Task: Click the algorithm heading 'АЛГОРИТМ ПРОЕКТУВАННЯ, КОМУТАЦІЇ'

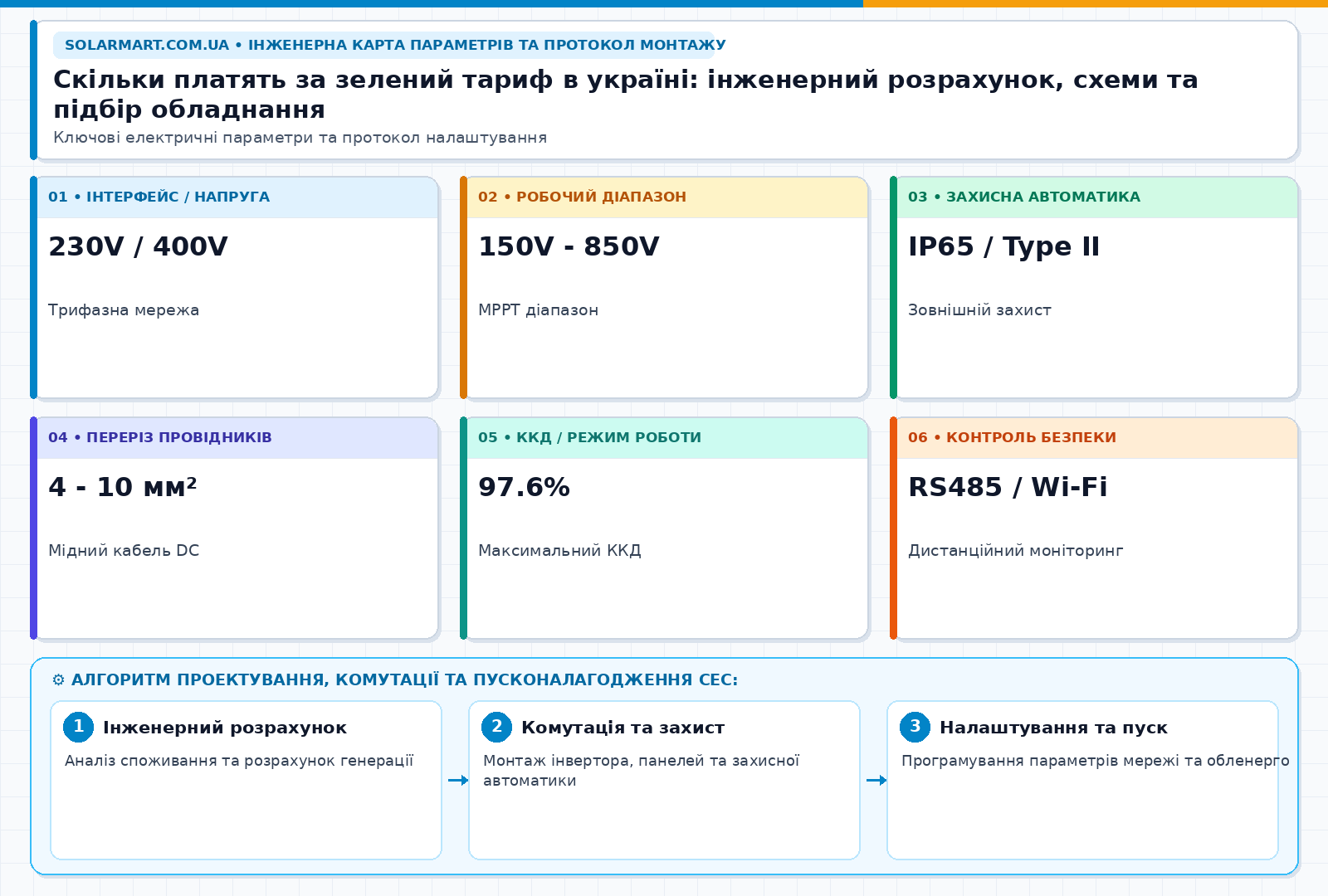Action: (x=404, y=680)
